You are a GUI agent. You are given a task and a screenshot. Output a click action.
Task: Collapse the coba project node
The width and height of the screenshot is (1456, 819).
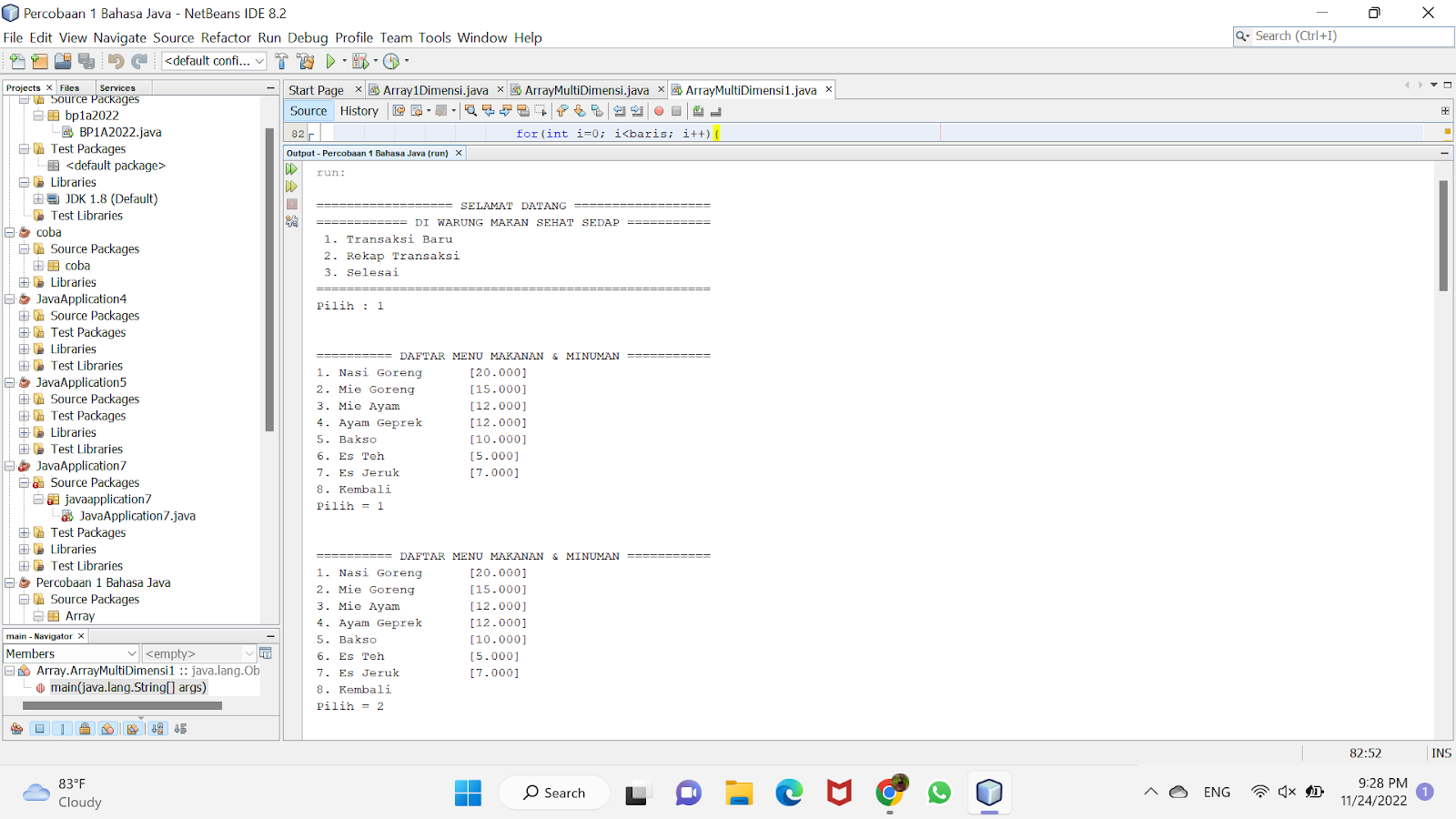(x=10, y=233)
